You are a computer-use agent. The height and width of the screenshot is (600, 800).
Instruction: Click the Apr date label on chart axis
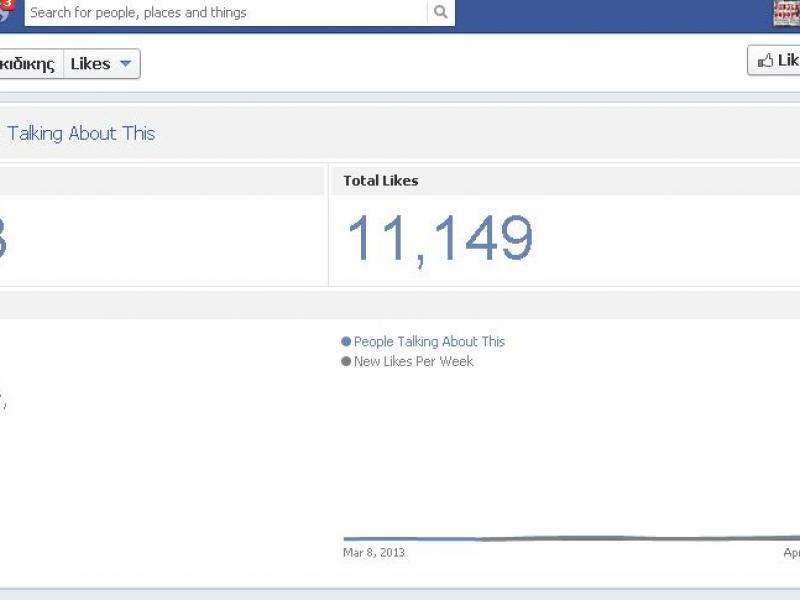[x=791, y=552]
